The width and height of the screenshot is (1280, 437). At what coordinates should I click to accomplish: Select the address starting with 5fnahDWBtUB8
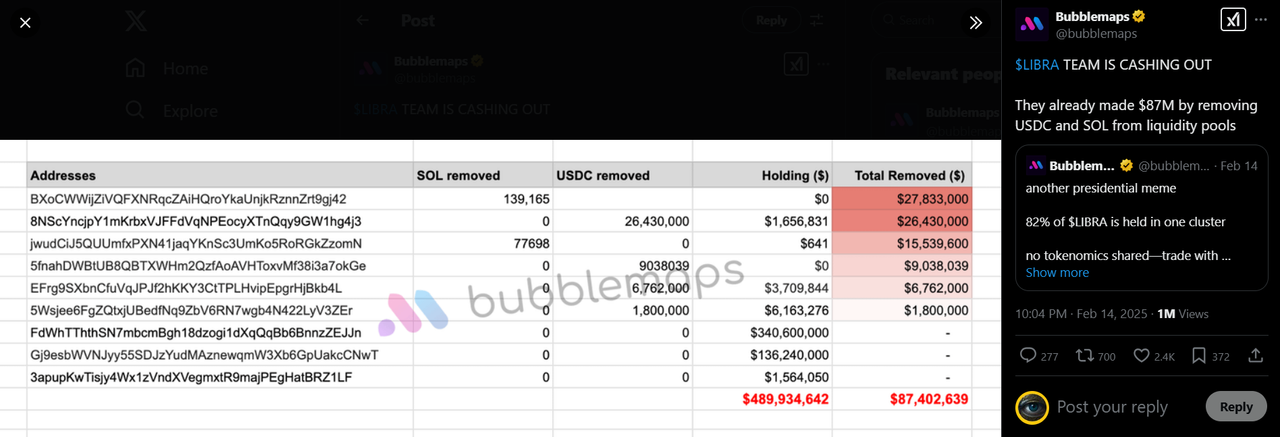click(198, 266)
